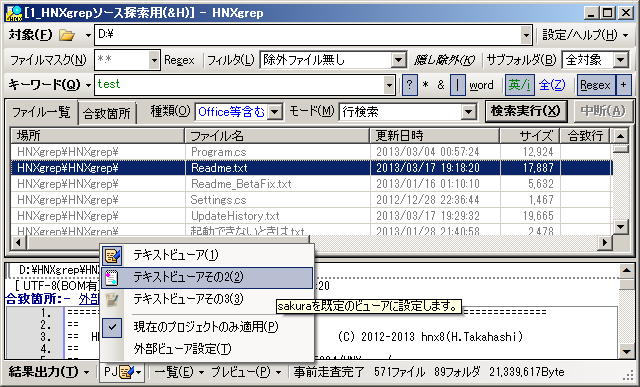Viewport: 640px width, 387px height.
Task: Toggle the ? wildcard button
Action: click(x=409, y=85)
